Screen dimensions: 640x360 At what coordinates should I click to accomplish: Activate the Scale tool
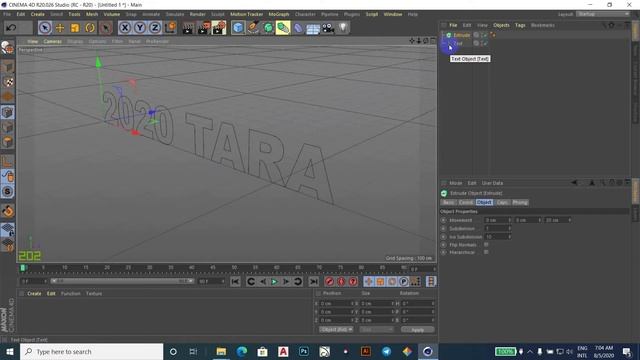pyautogui.click(x=75, y=28)
